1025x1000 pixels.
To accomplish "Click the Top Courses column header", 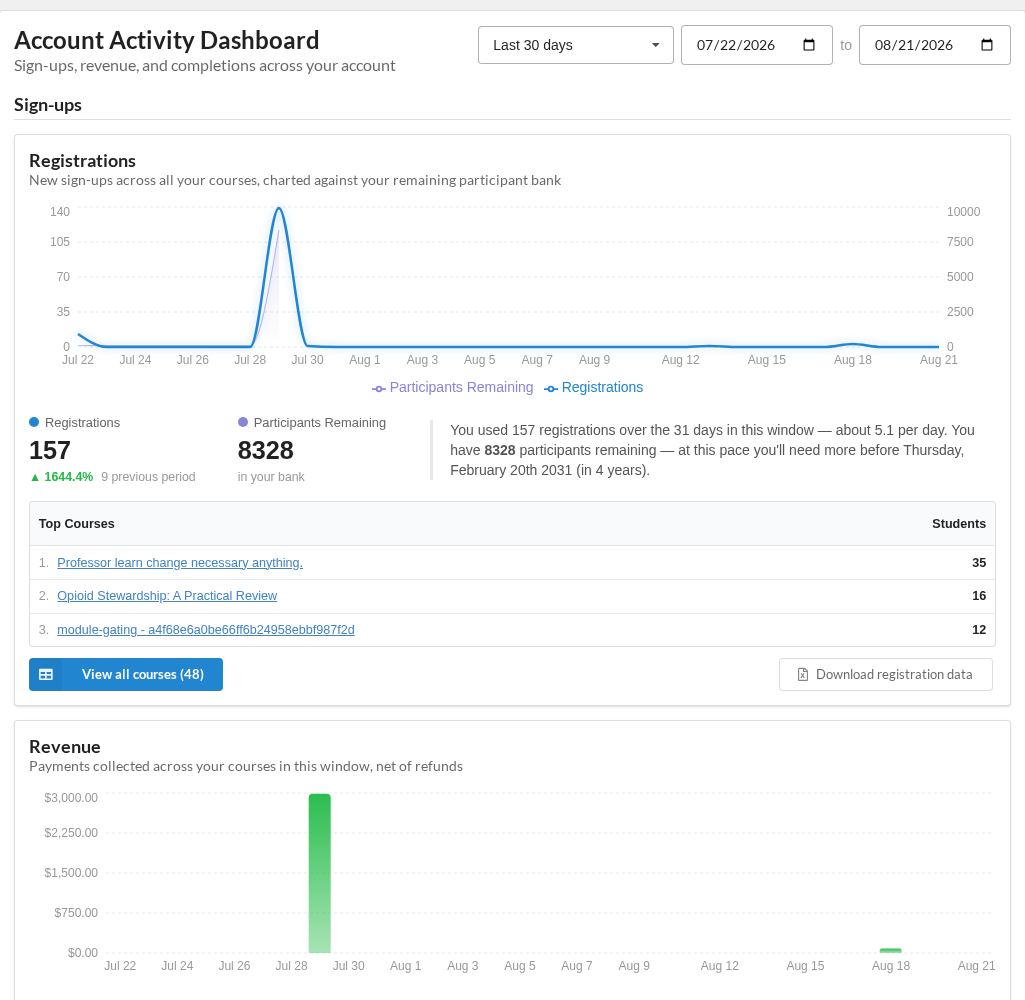I will point(76,524).
